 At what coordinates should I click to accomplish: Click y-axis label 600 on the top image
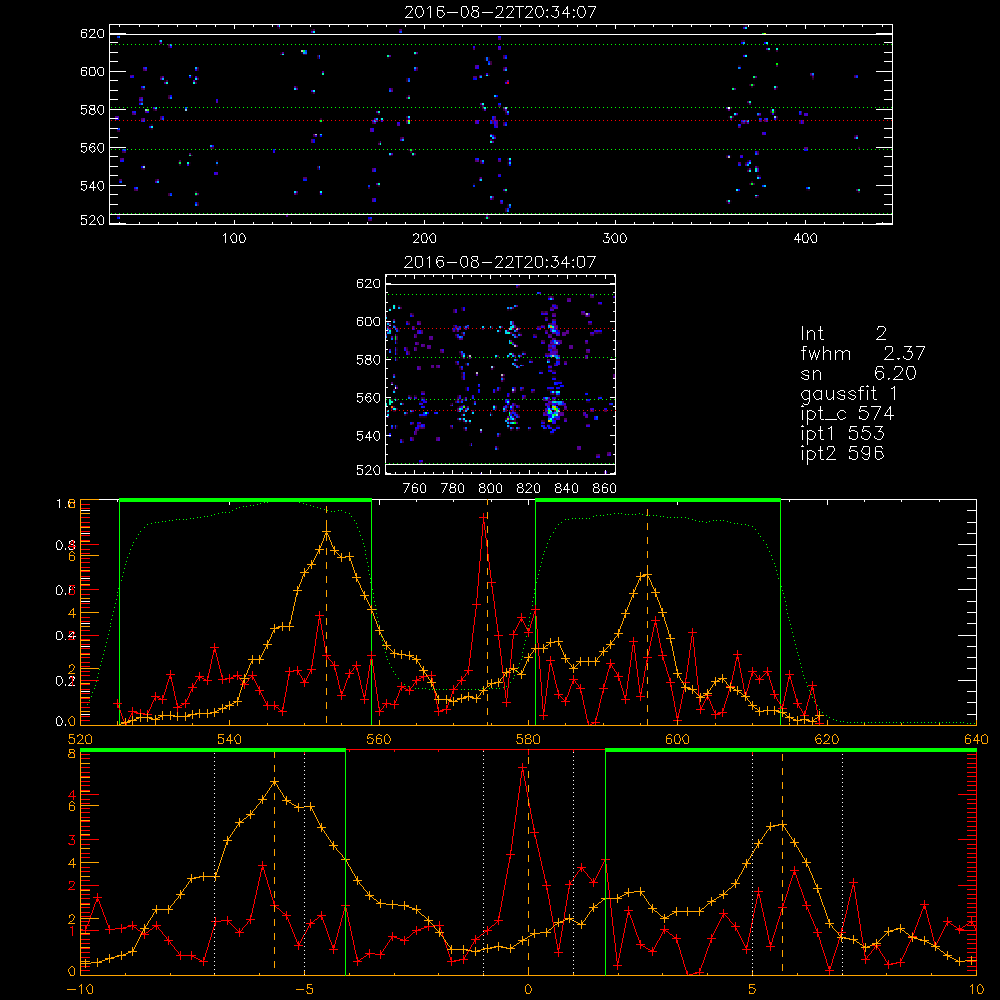(x=92, y=71)
